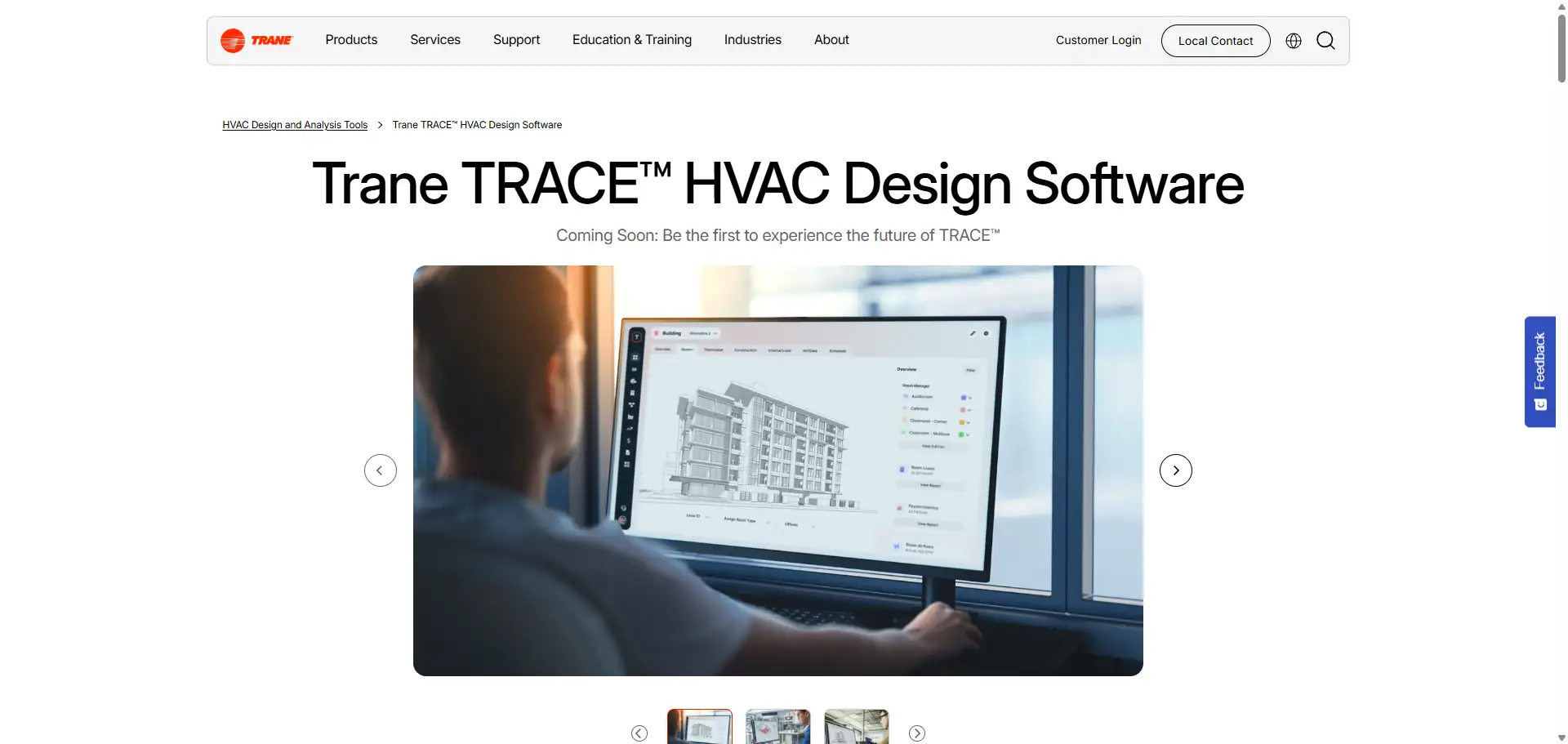Click previous arrow beside thumbnails

coord(639,733)
